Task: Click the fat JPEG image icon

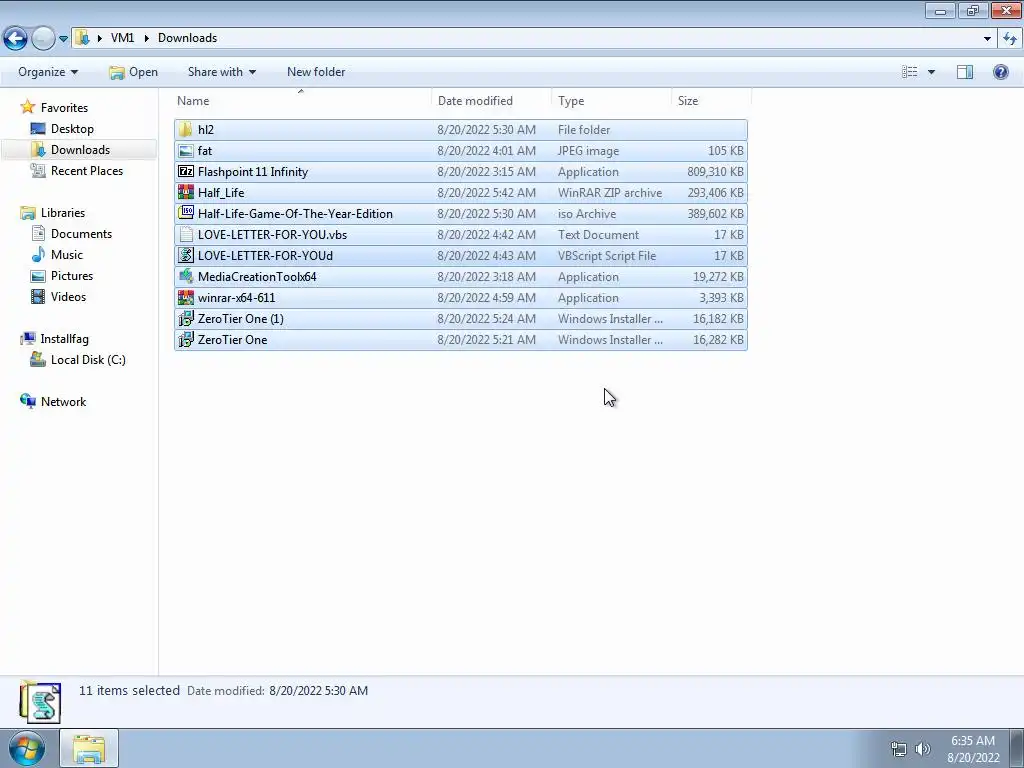Action: coord(186,151)
